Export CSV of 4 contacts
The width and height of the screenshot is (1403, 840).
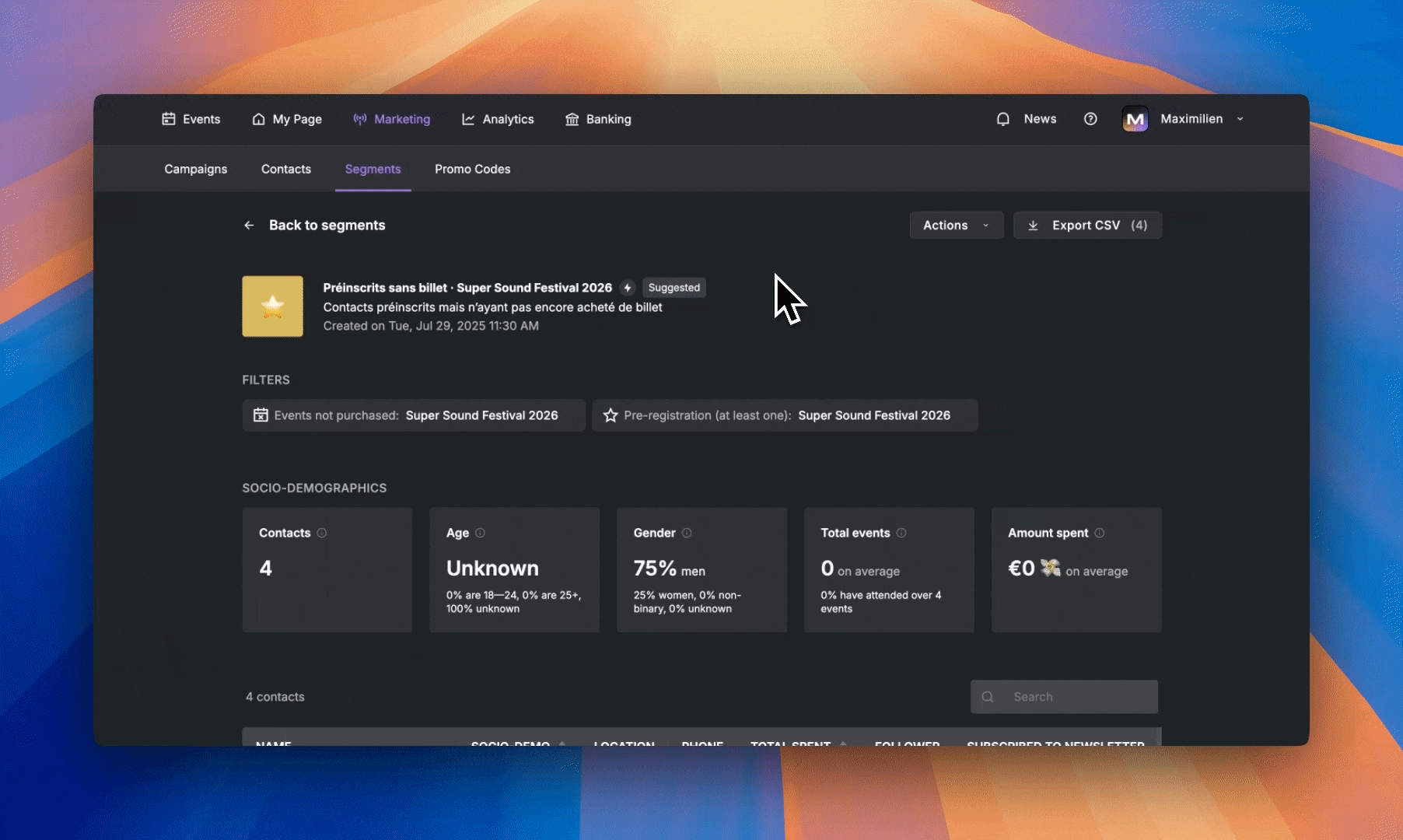1087,225
